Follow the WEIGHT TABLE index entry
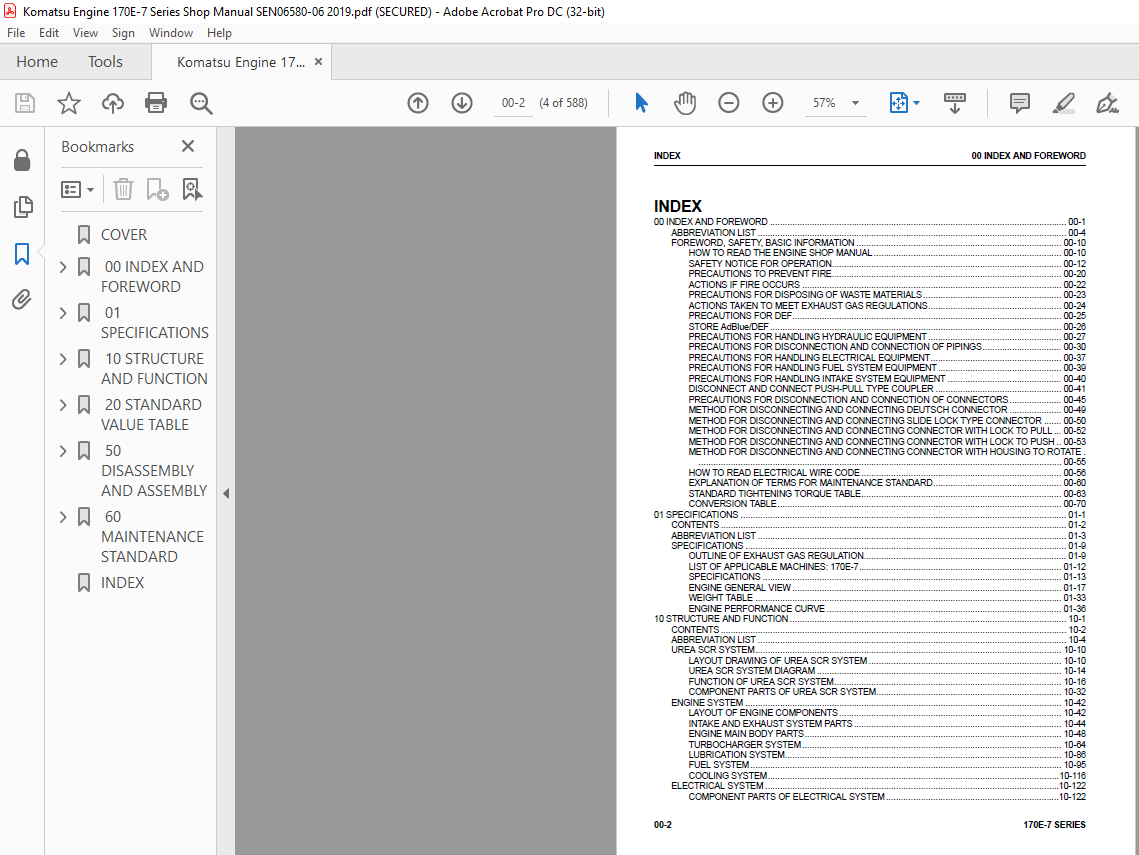The width and height of the screenshot is (1139, 855). pos(887,598)
